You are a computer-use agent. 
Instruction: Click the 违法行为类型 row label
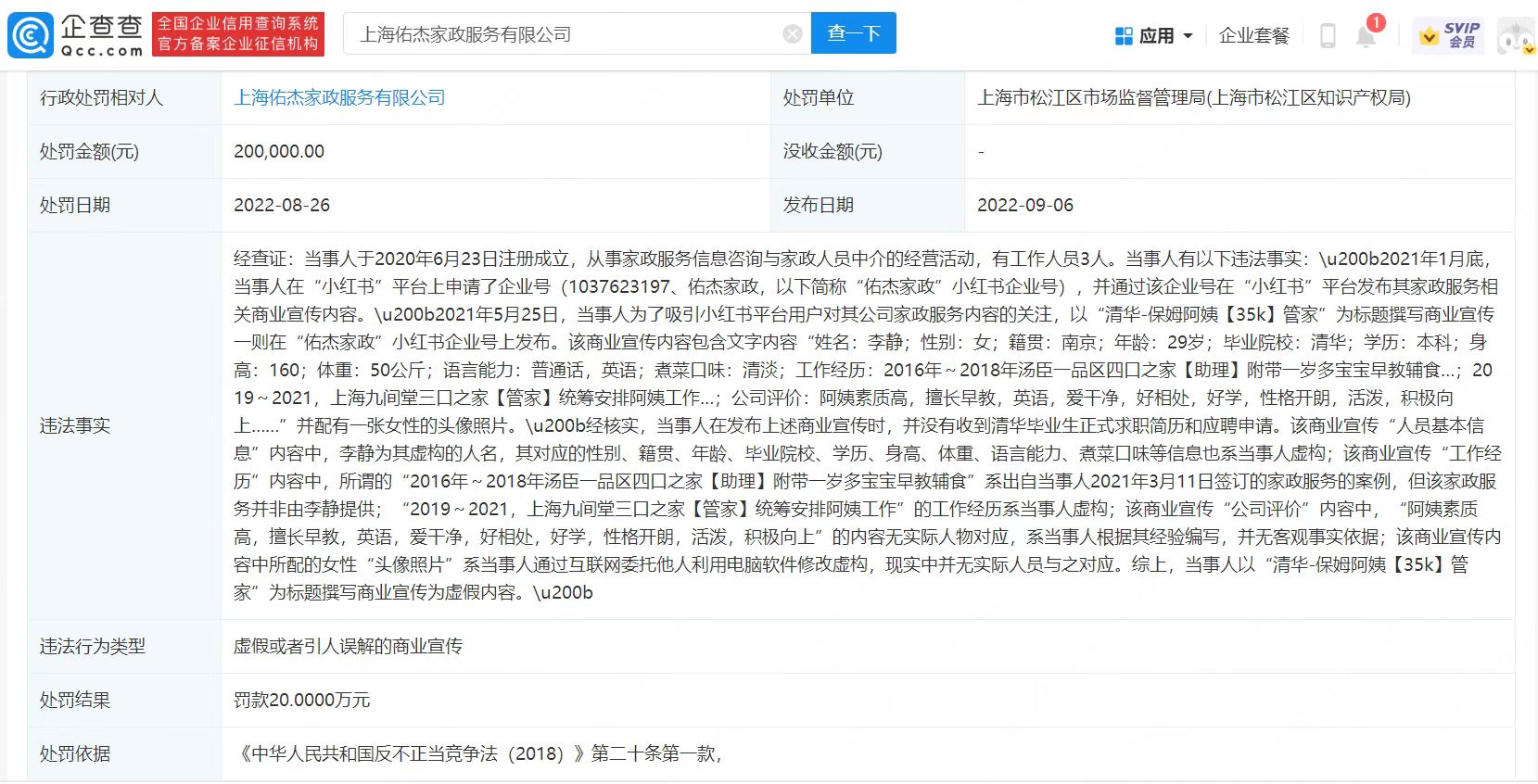[x=93, y=646]
